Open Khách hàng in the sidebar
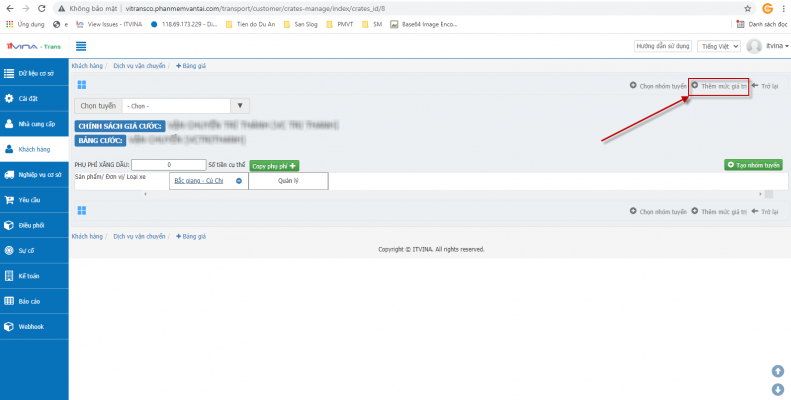Image resolution: width=791 pixels, height=400 pixels. 34,148
